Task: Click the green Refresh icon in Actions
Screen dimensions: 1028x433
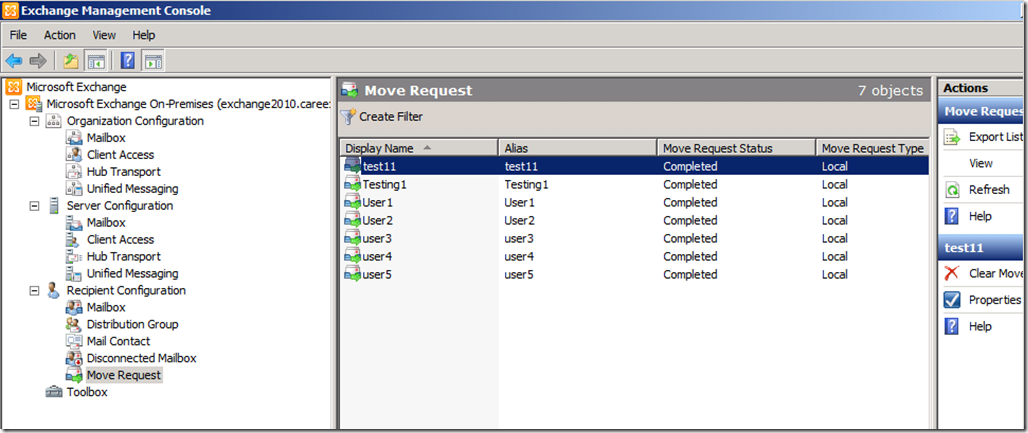Action: pyautogui.click(x=952, y=190)
